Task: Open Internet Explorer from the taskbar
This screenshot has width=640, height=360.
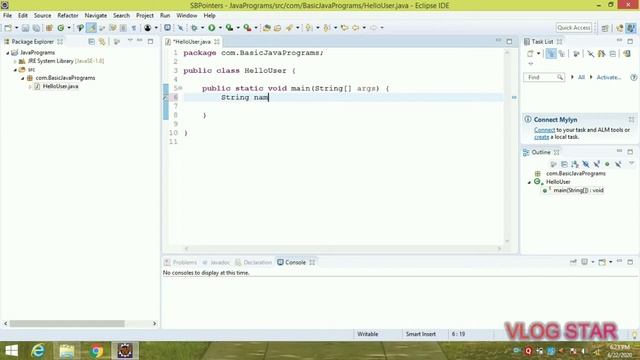Action: pos(38,351)
